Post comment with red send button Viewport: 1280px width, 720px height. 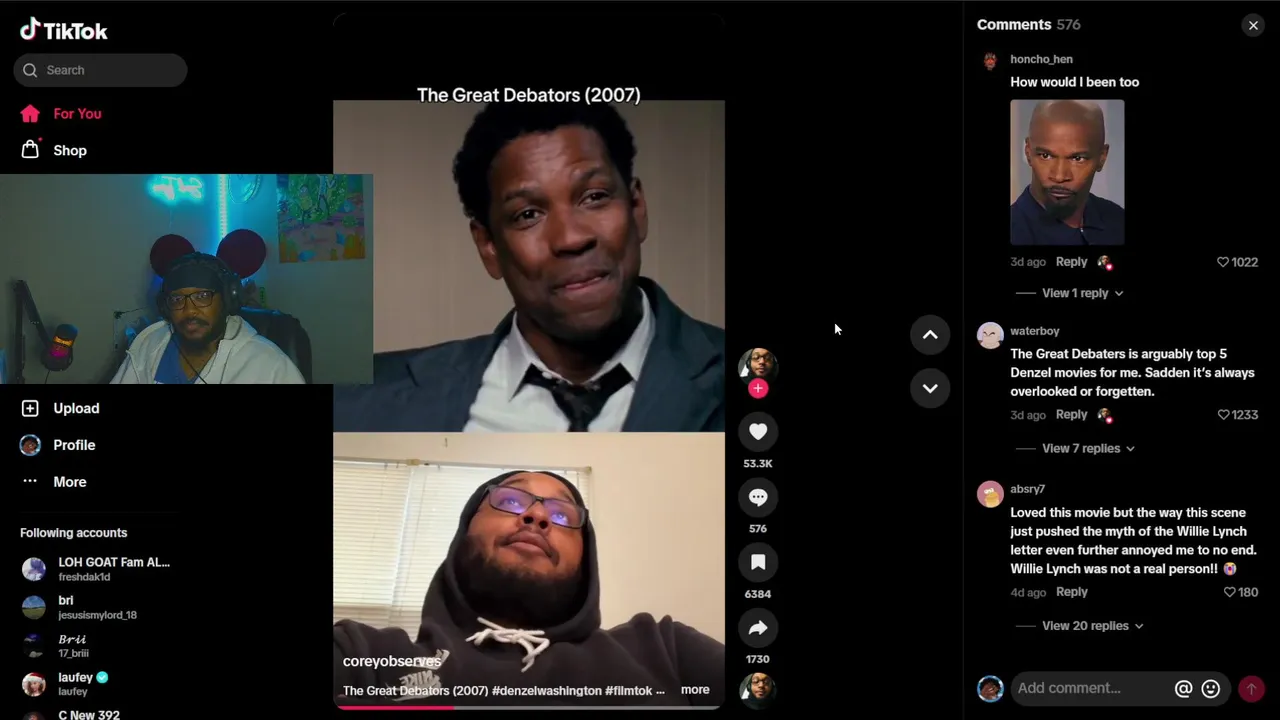pyautogui.click(x=1251, y=688)
